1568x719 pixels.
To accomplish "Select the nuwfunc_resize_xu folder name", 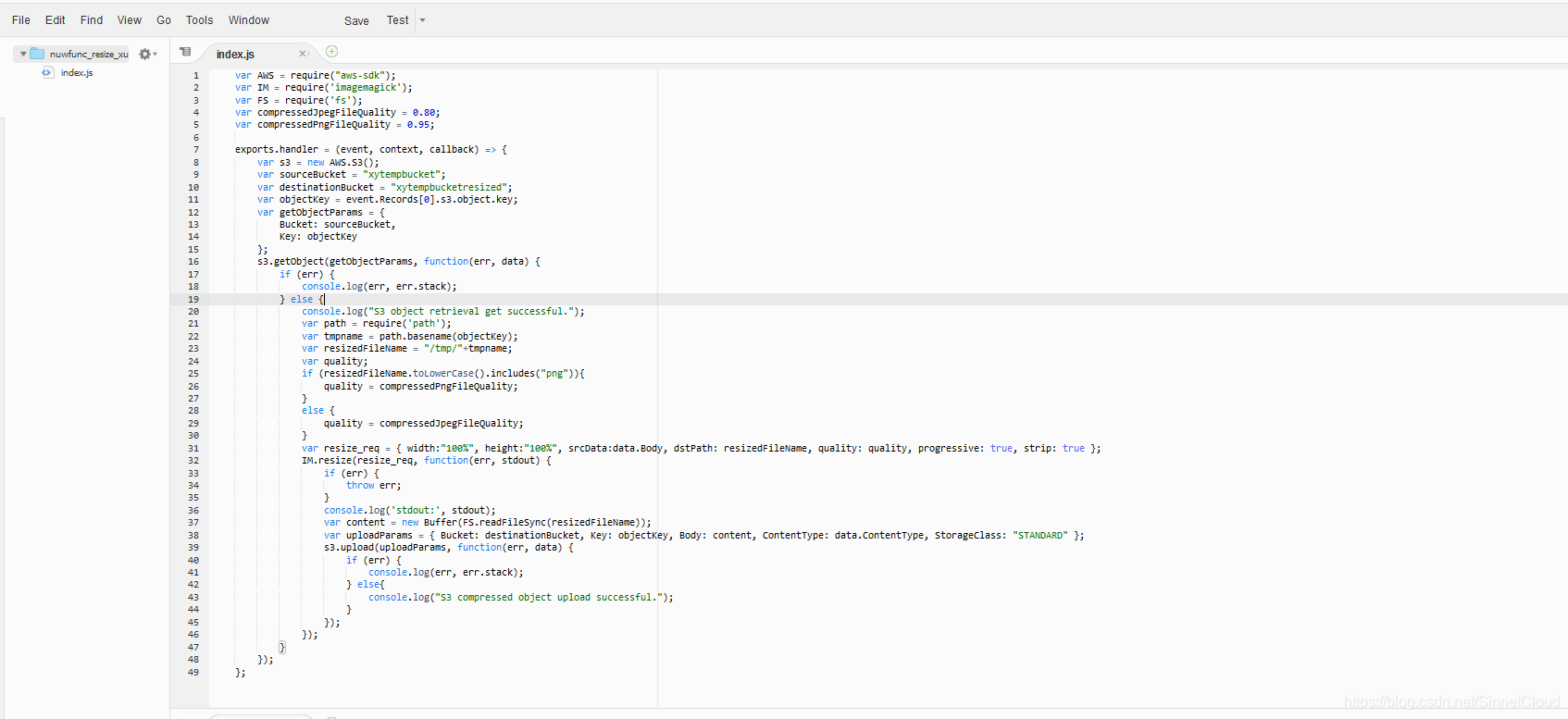I will pyautogui.click(x=89, y=54).
